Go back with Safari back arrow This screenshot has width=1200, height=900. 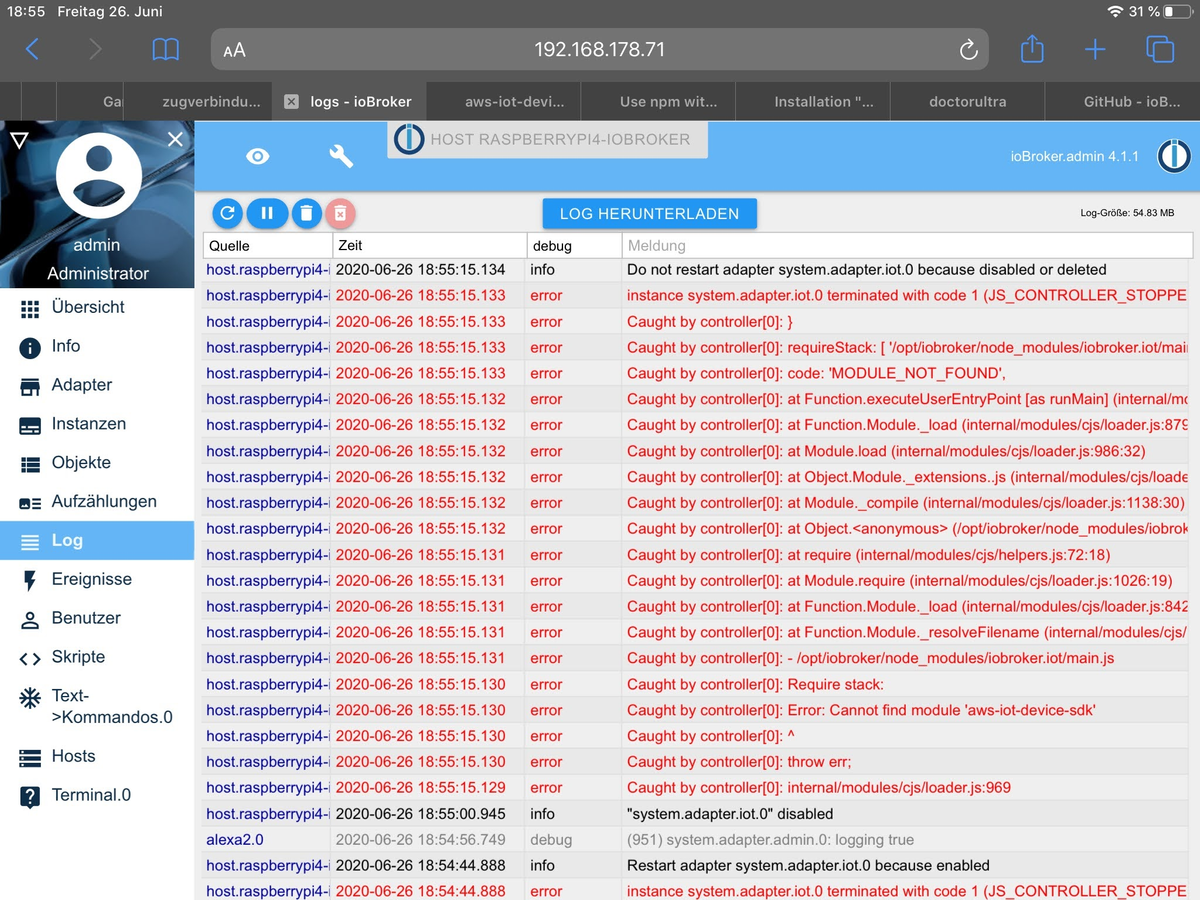[32, 49]
